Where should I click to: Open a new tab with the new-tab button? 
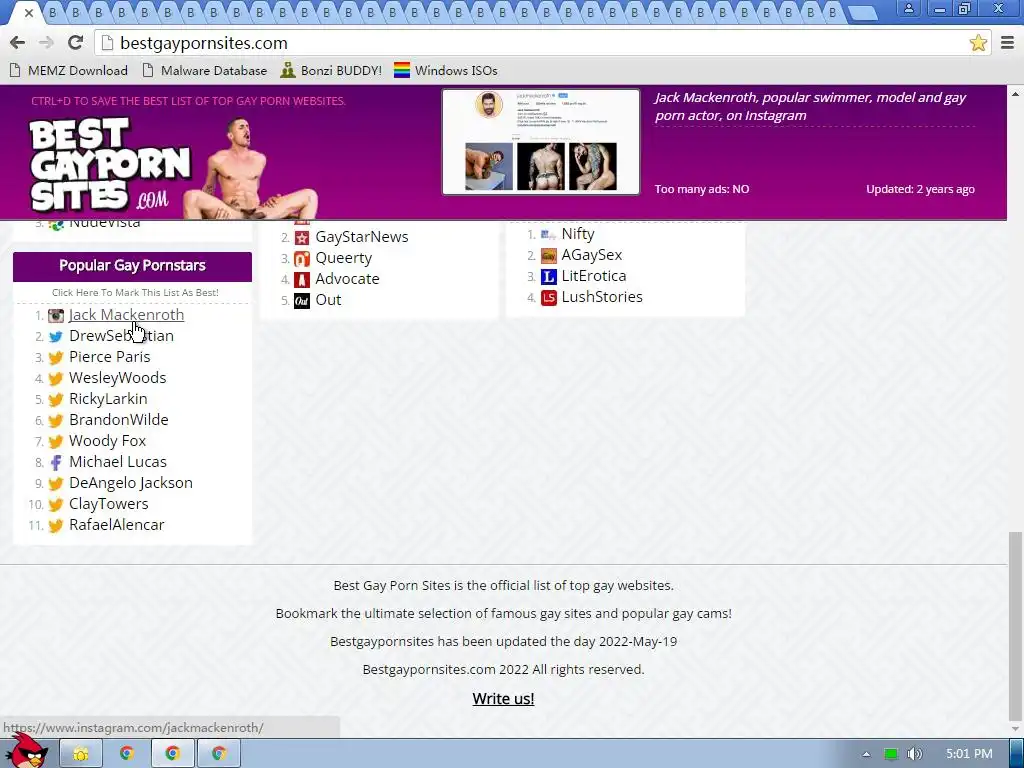[x=863, y=12]
